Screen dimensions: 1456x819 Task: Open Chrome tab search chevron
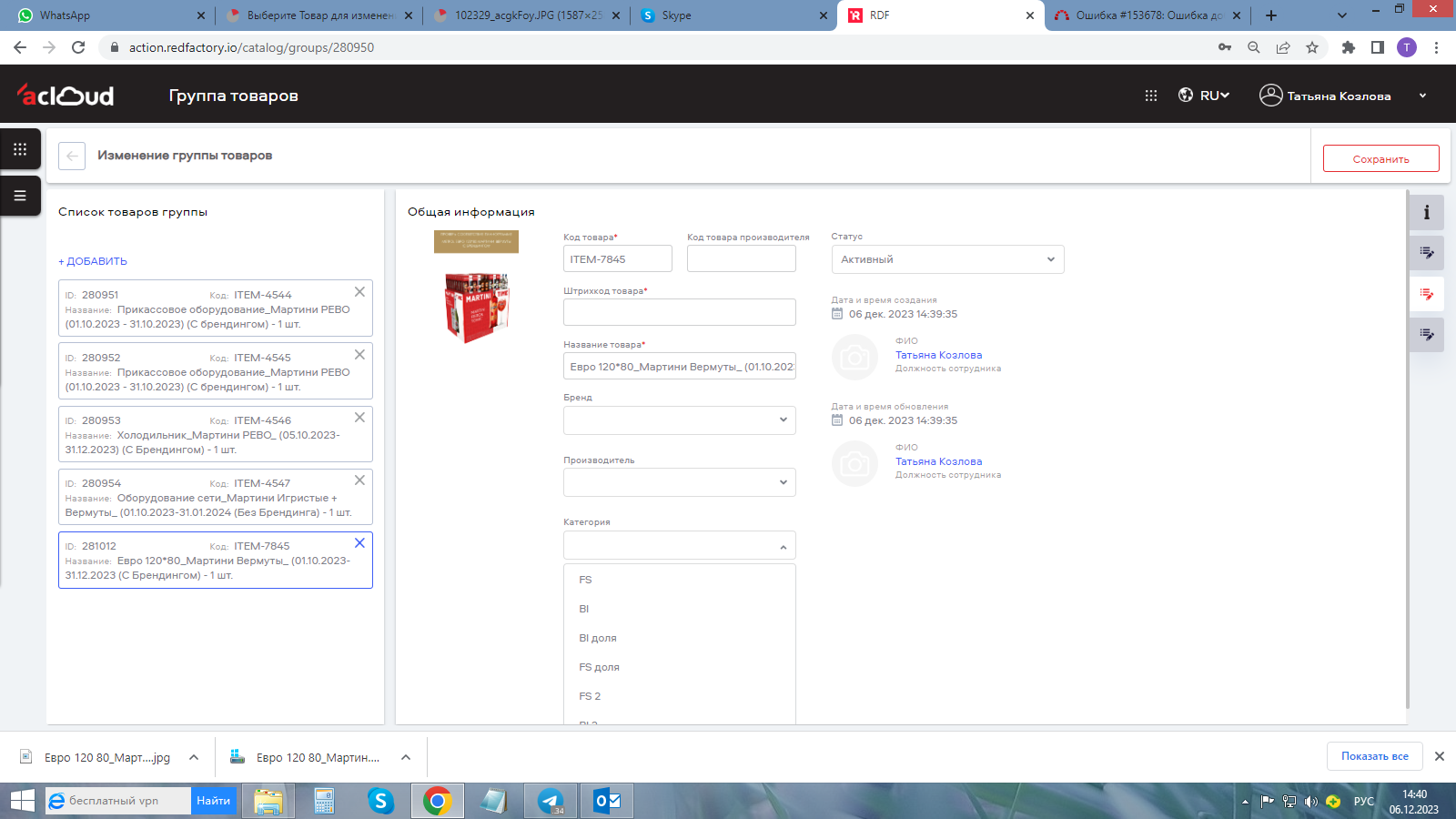(1341, 15)
